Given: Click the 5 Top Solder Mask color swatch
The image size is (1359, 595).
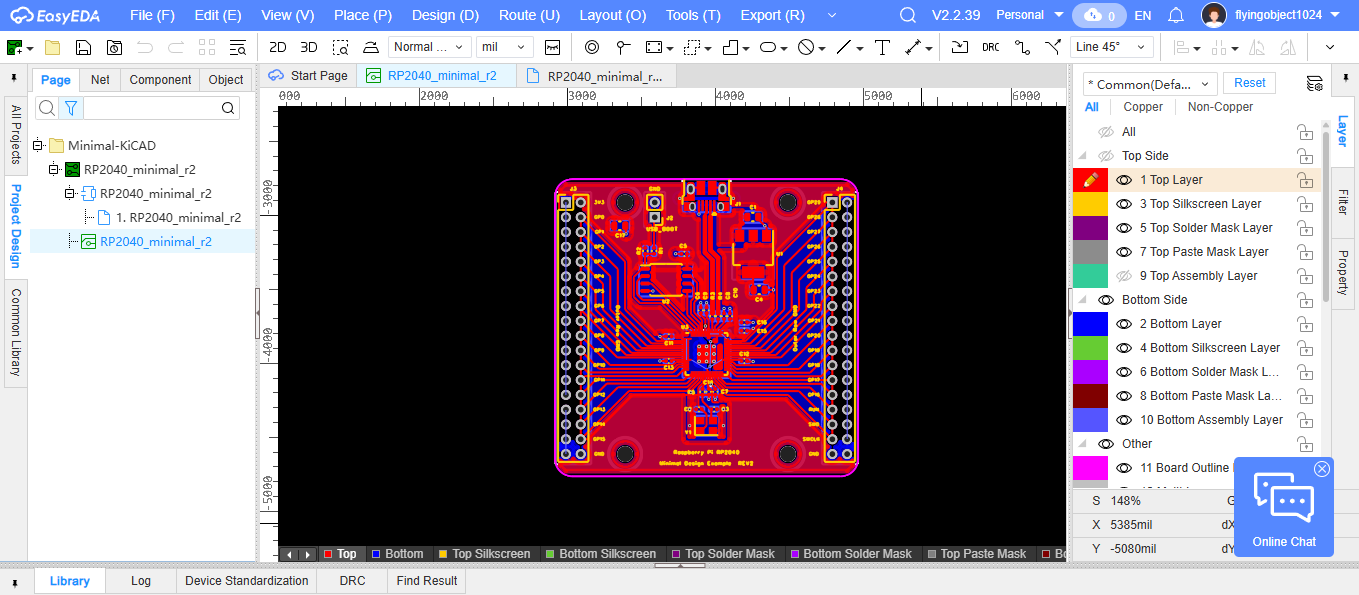Looking at the screenshot, I should point(1090,228).
